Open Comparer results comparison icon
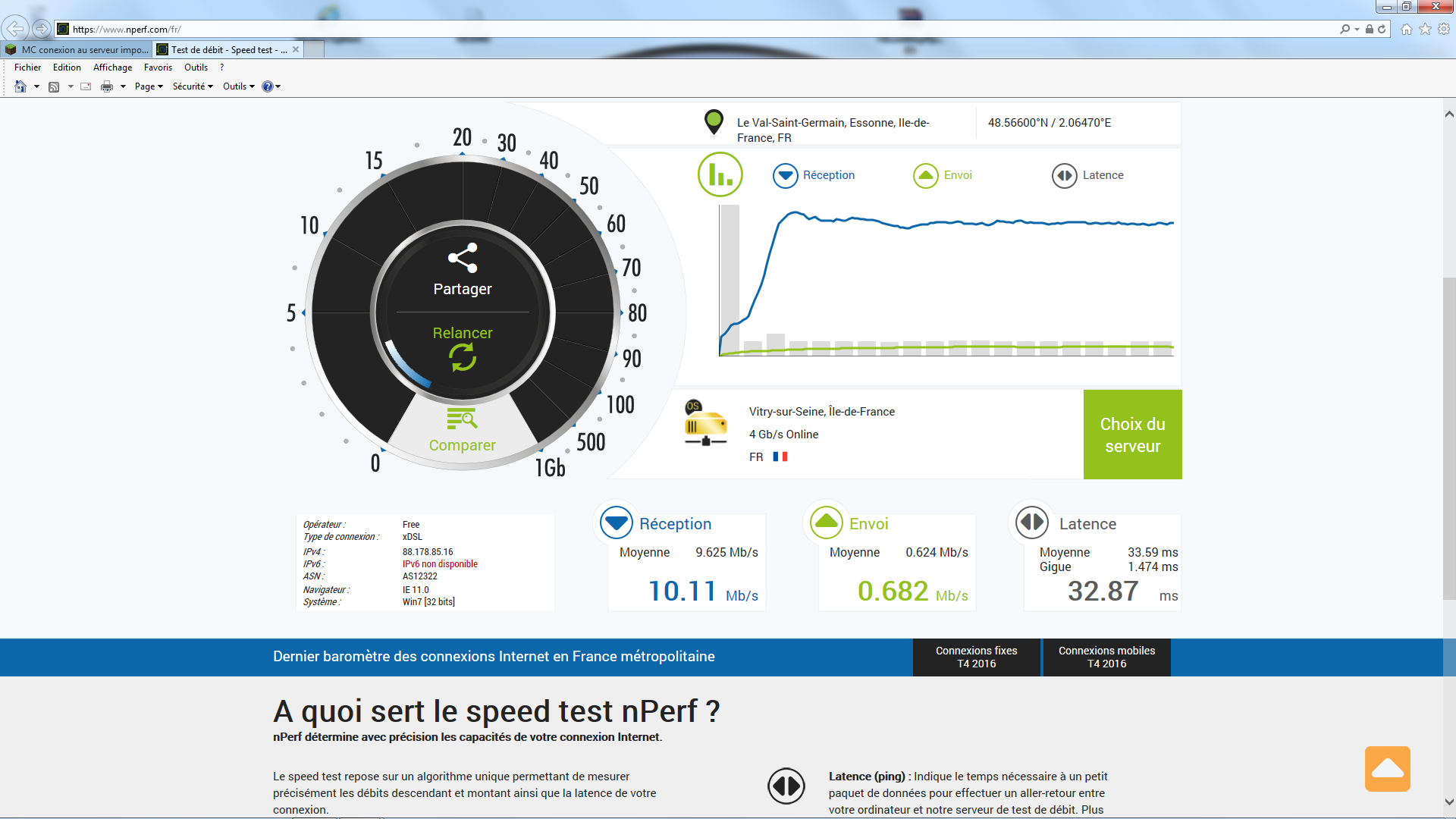 [x=462, y=419]
